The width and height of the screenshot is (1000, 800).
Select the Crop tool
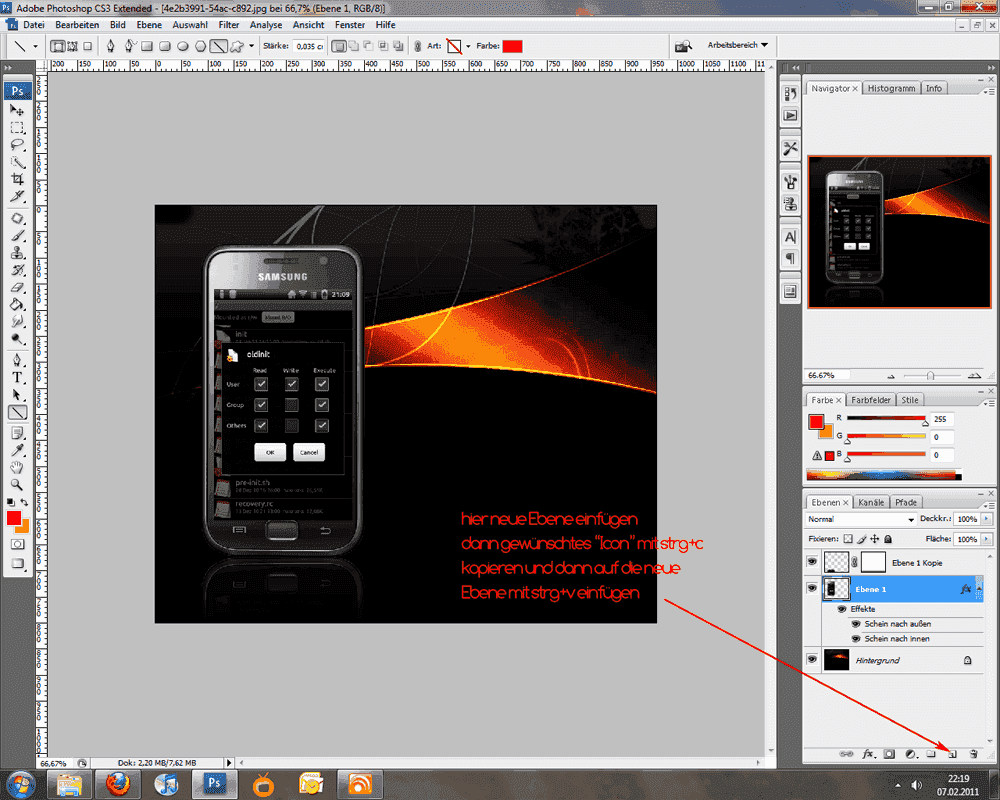pyautogui.click(x=17, y=179)
